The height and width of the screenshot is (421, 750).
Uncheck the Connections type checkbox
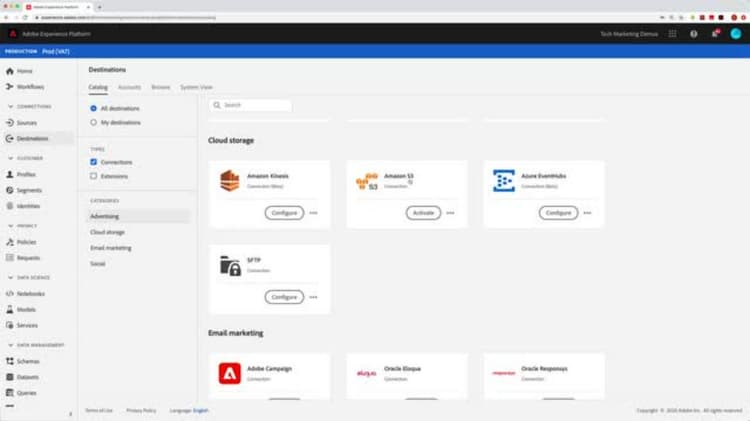pyautogui.click(x=93, y=162)
